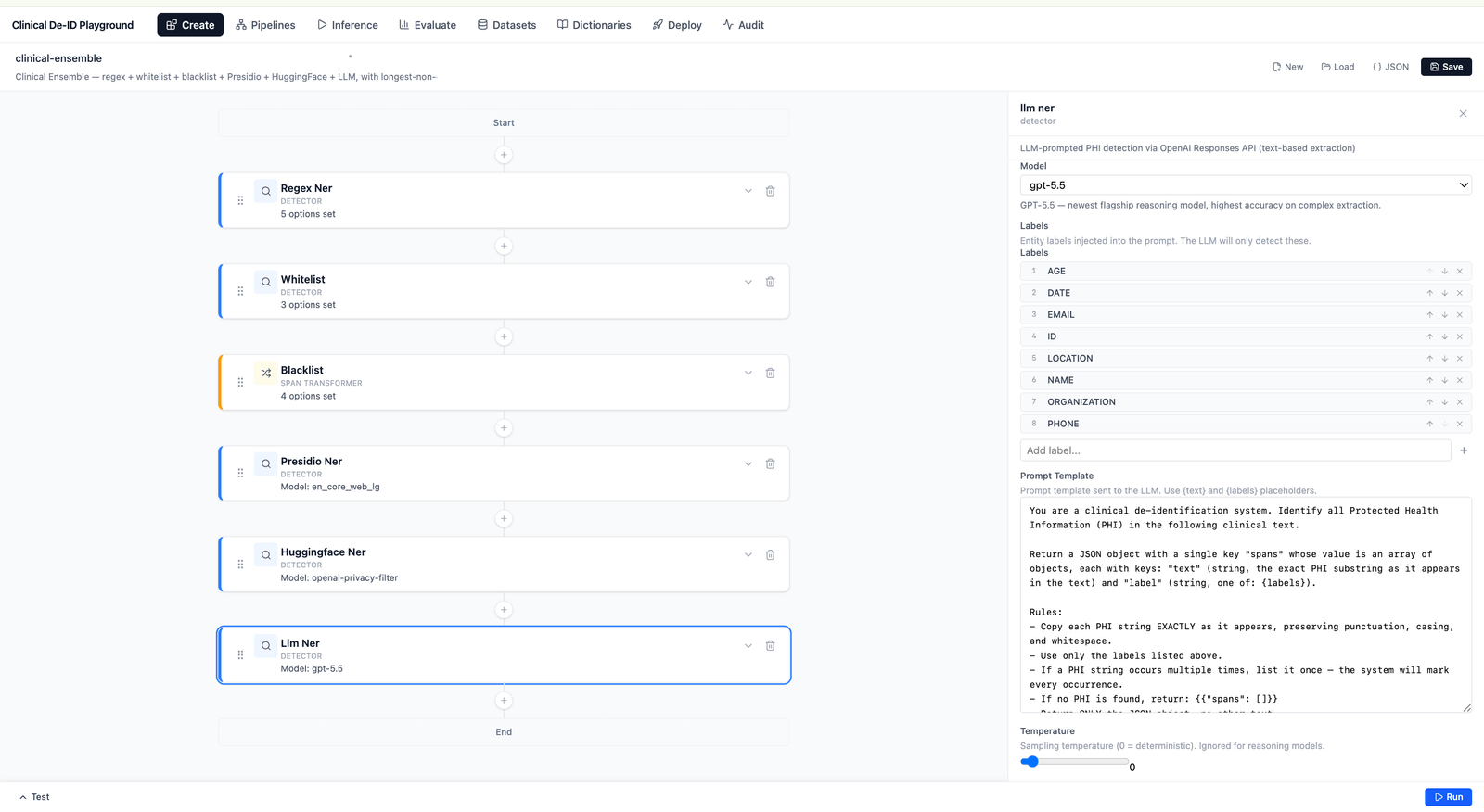Delete the Llm Ner step
This screenshot has height=812, width=1484.
click(x=770, y=645)
